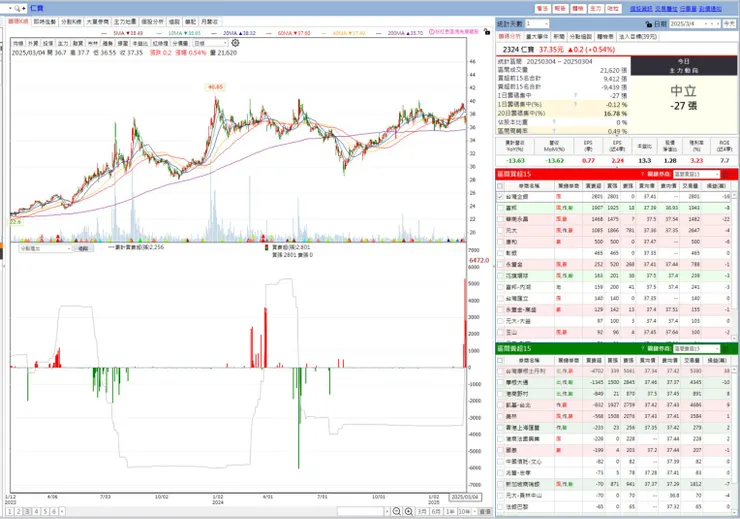
Task: Click the zoom out magnifier icon
Action: pos(397,511)
